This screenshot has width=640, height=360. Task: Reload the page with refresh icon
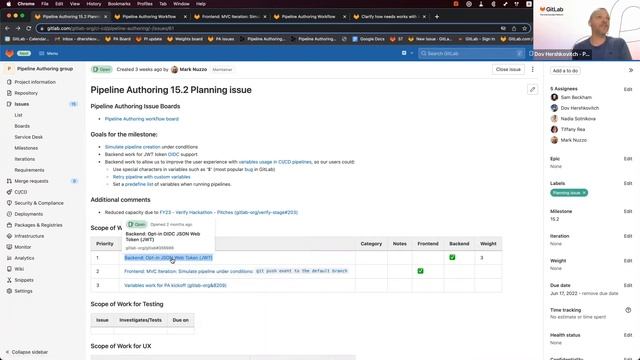pyautogui.click(x=29, y=28)
